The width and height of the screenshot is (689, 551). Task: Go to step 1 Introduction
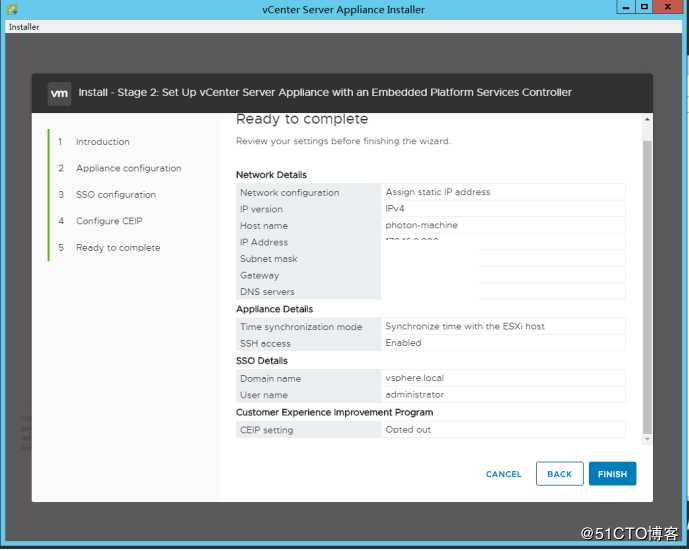pyautogui.click(x=102, y=141)
